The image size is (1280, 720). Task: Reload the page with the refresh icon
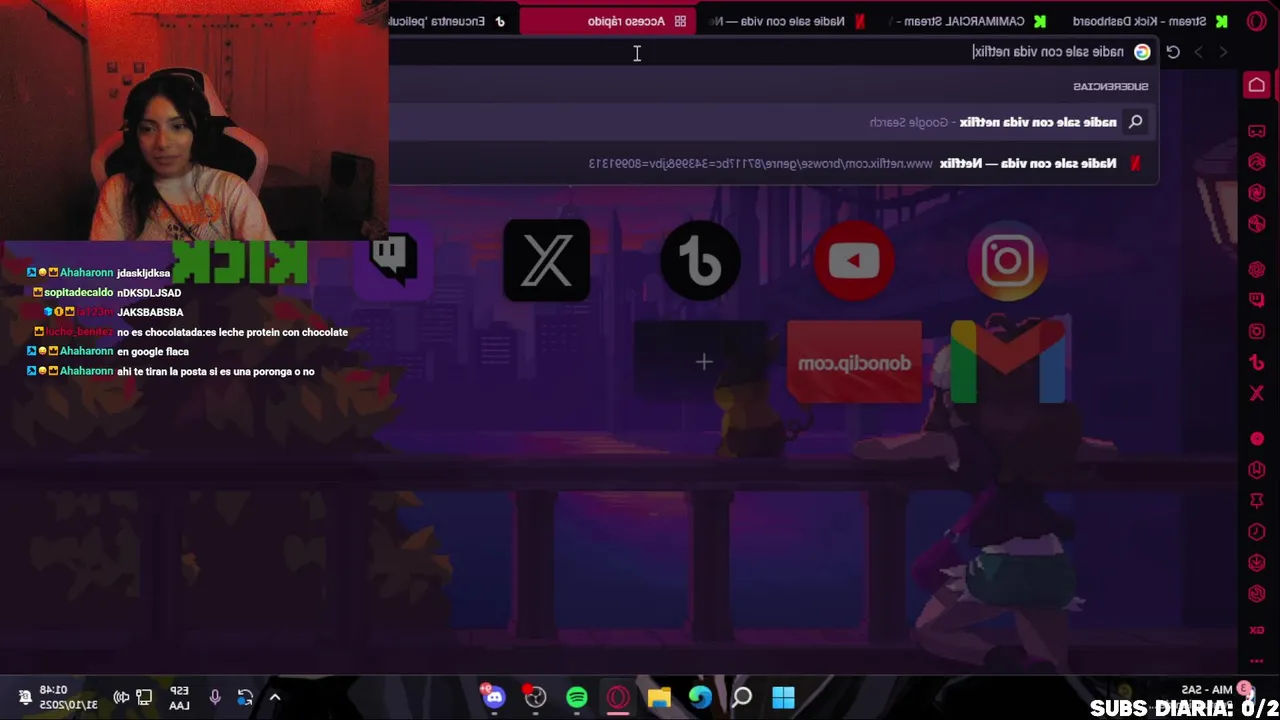tap(1173, 52)
